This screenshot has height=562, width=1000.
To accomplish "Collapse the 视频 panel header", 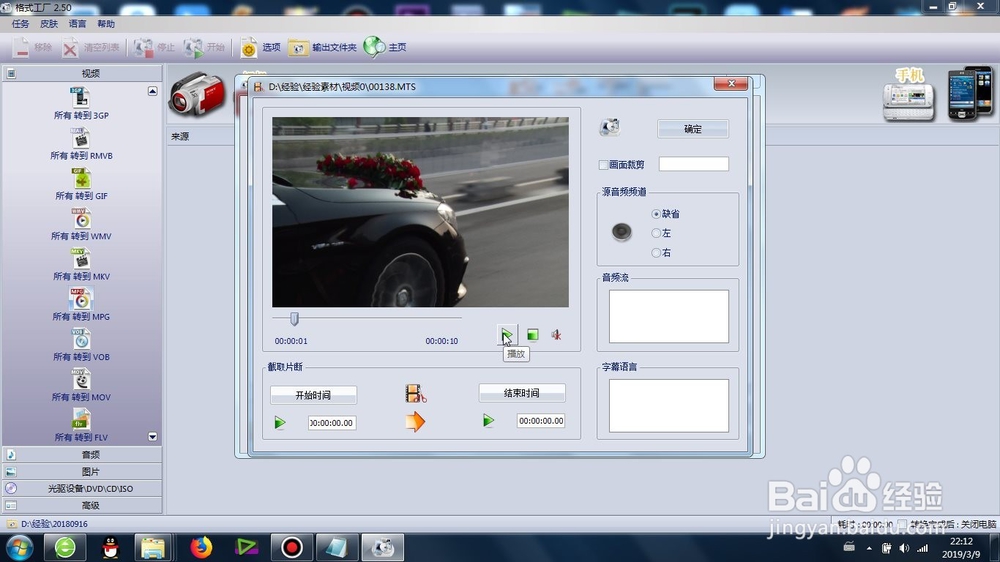I will (82, 73).
